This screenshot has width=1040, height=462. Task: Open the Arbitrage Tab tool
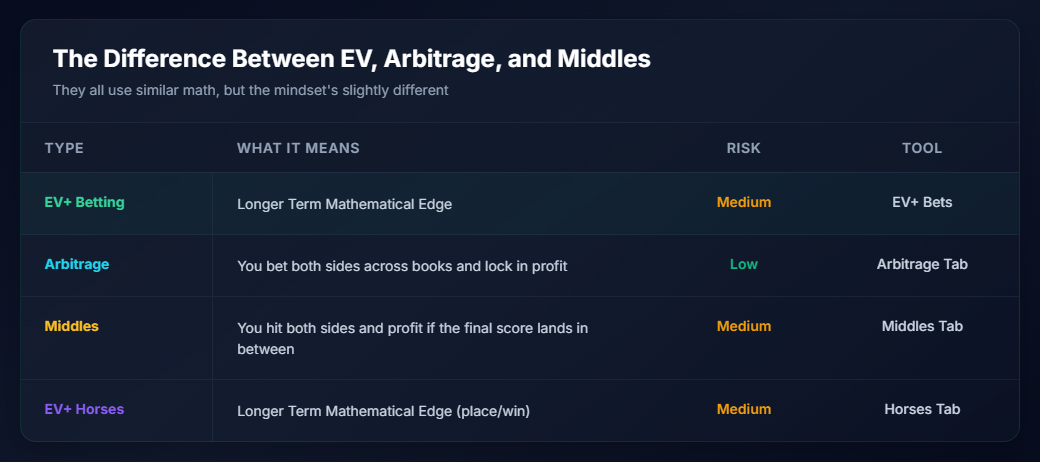point(922,265)
